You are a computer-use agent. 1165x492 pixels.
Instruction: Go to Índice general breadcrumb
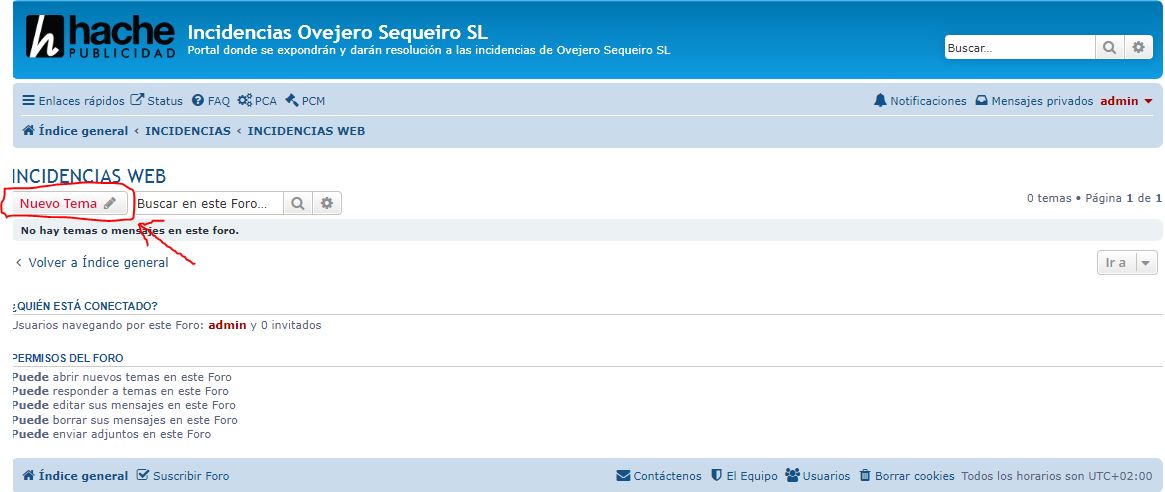(75, 131)
